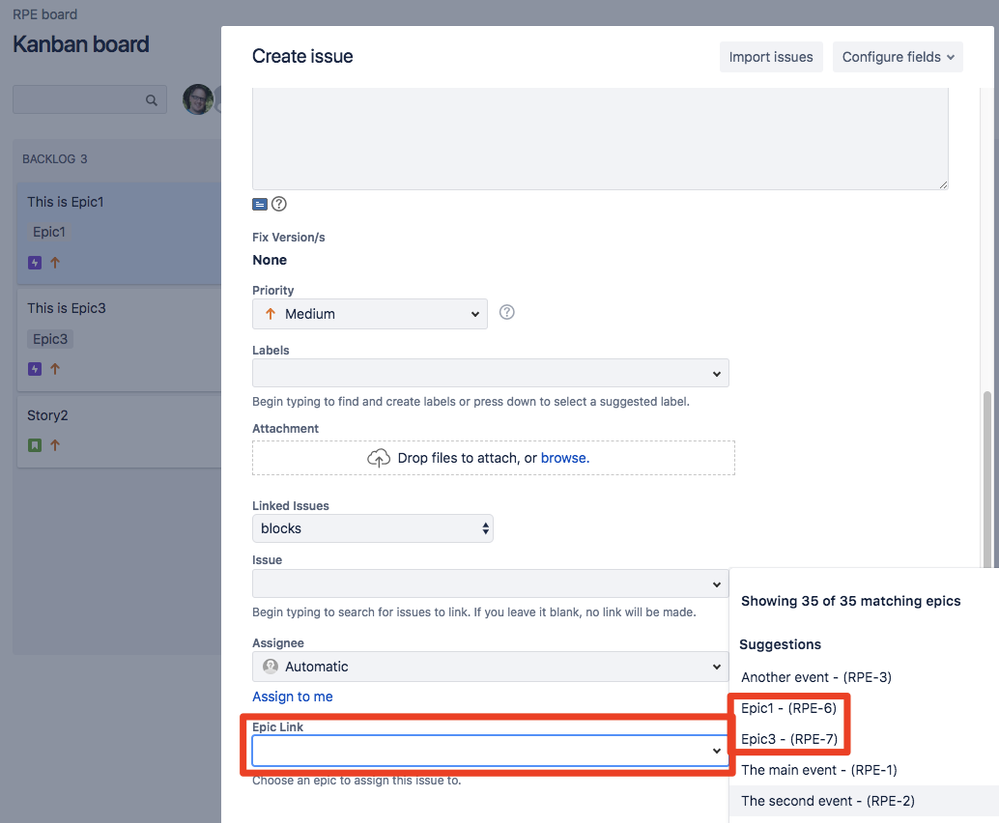Open the Issue link search dropdown

pyautogui.click(x=490, y=583)
